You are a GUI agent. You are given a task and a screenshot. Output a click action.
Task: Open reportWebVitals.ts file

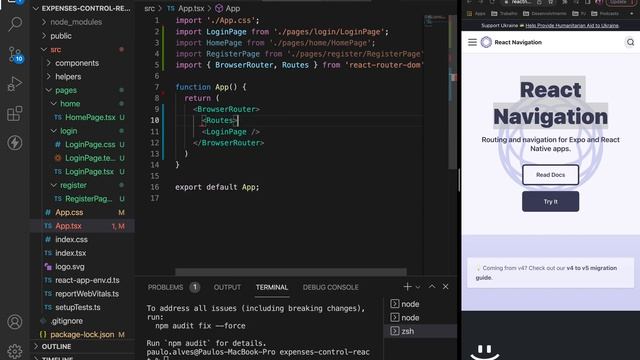(x=87, y=294)
